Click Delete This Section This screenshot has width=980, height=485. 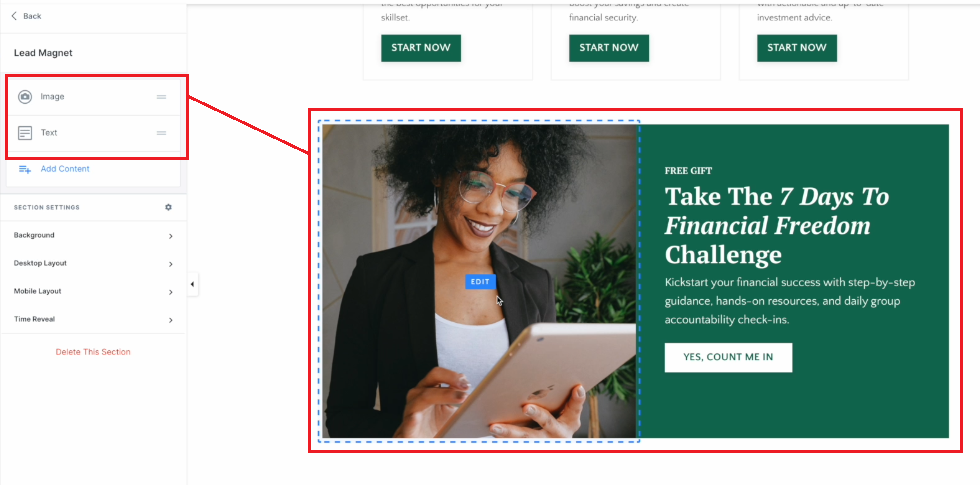93,352
